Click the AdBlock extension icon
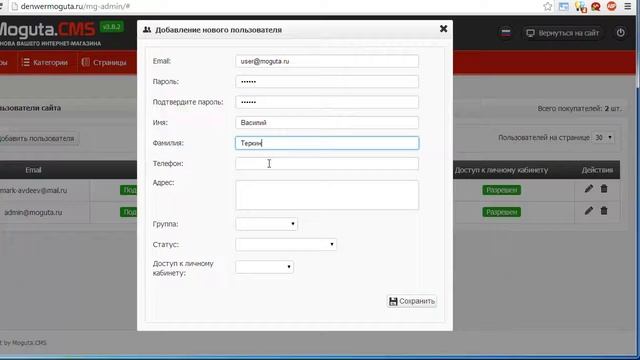The height and width of the screenshot is (360, 640). [611, 6]
